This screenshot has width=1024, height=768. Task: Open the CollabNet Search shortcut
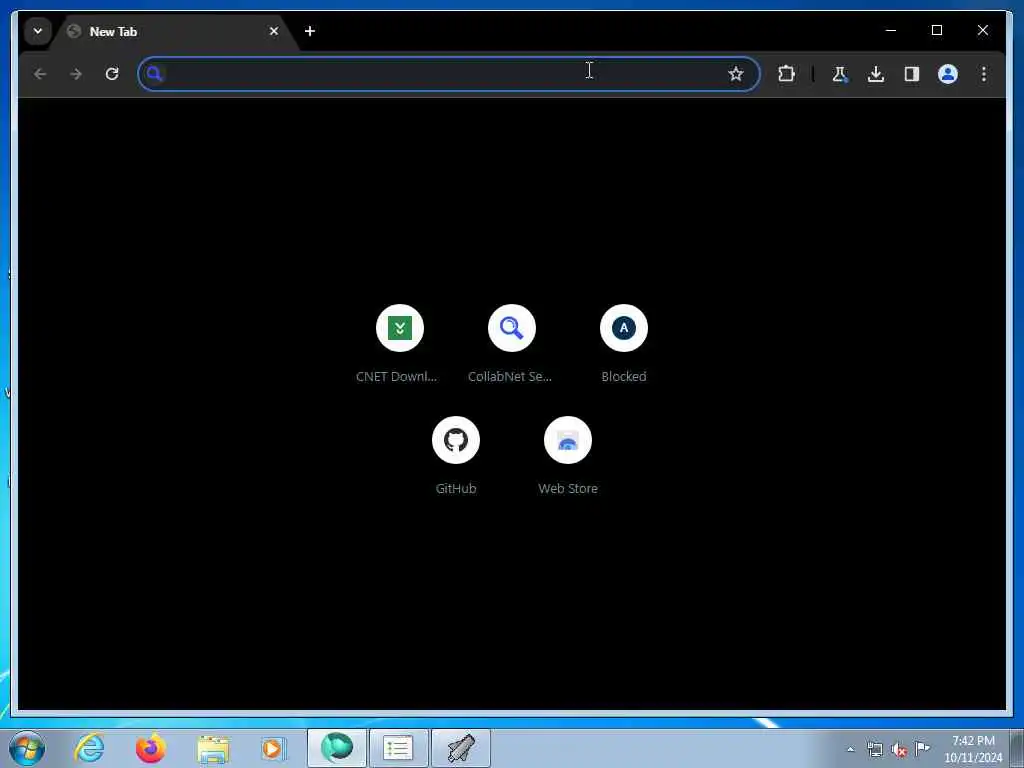[x=511, y=345]
